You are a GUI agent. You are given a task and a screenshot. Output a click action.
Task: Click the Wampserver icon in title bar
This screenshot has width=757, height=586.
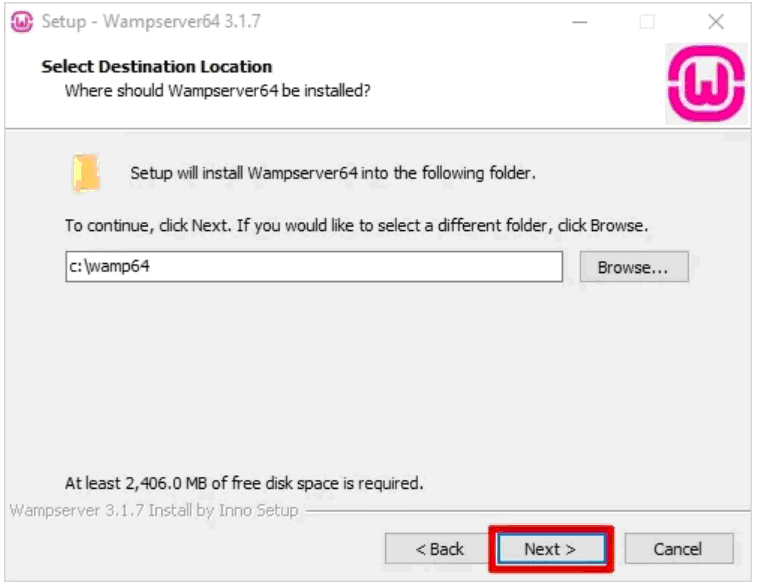[x=22, y=22]
